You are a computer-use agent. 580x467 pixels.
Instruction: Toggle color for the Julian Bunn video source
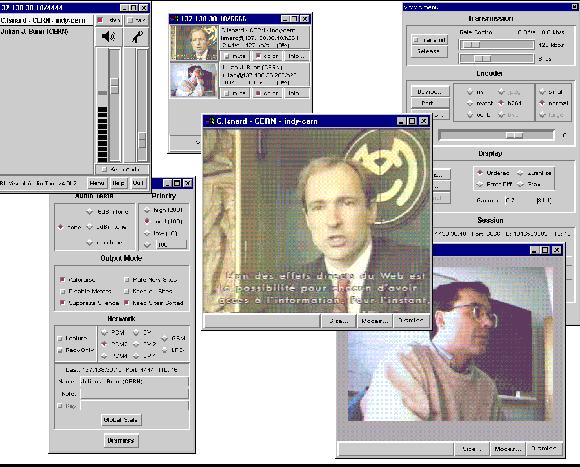[x=267, y=93]
